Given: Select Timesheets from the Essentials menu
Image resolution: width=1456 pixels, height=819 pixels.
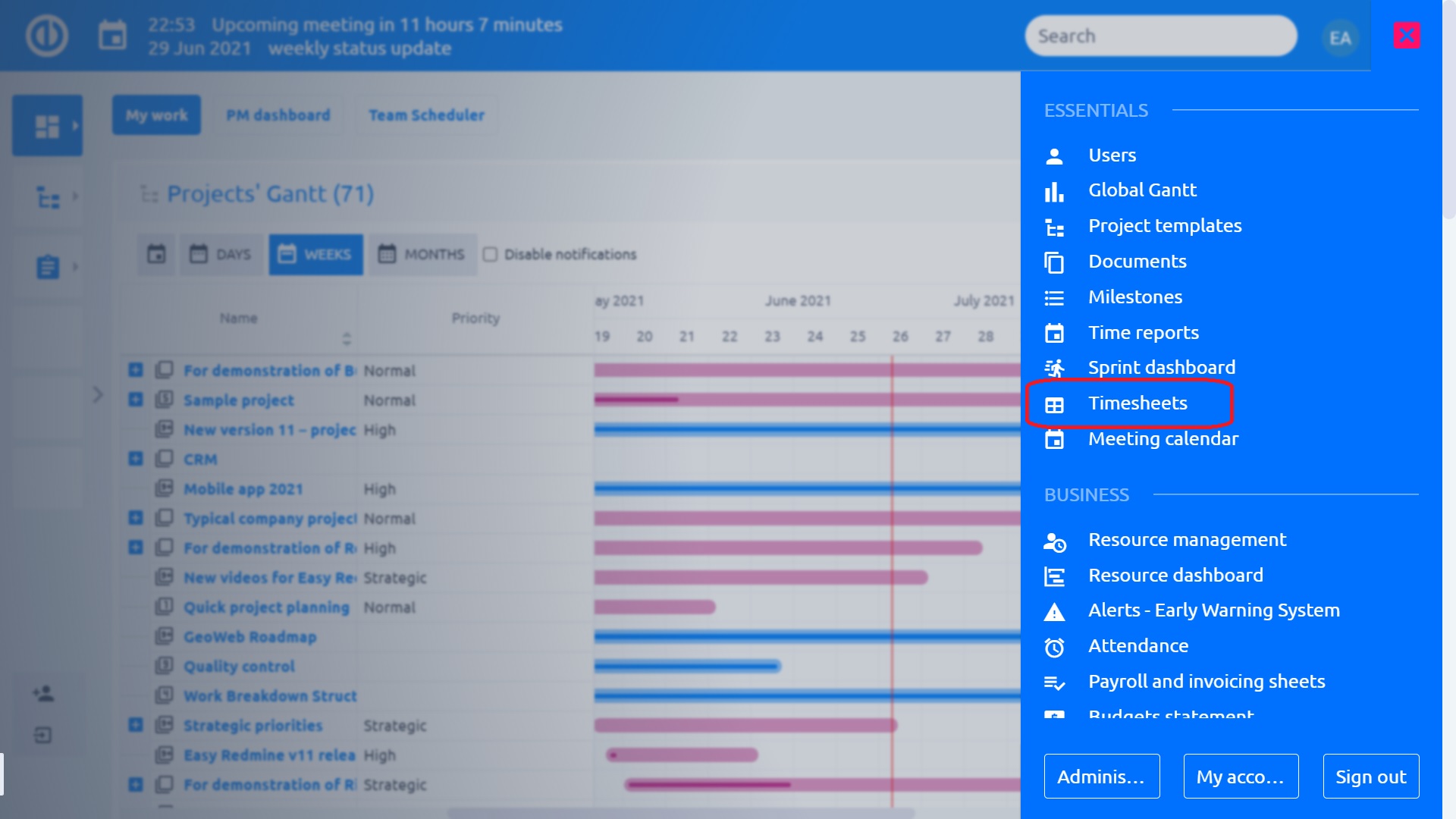Looking at the screenshot, I should [1137, 403].
